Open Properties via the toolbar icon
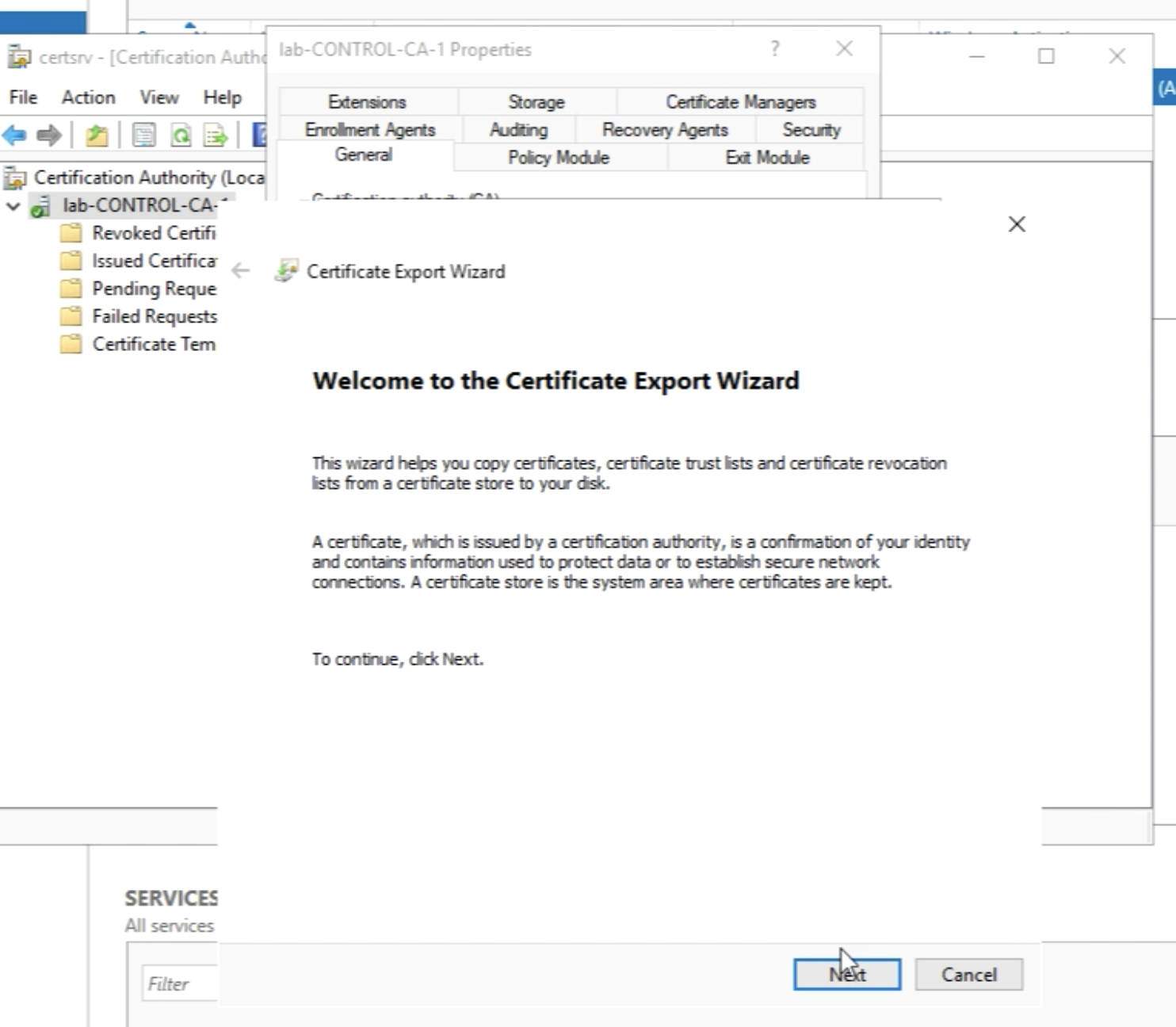The image size is (1176, 1027). pyautogui.click(x=143, y=136)
